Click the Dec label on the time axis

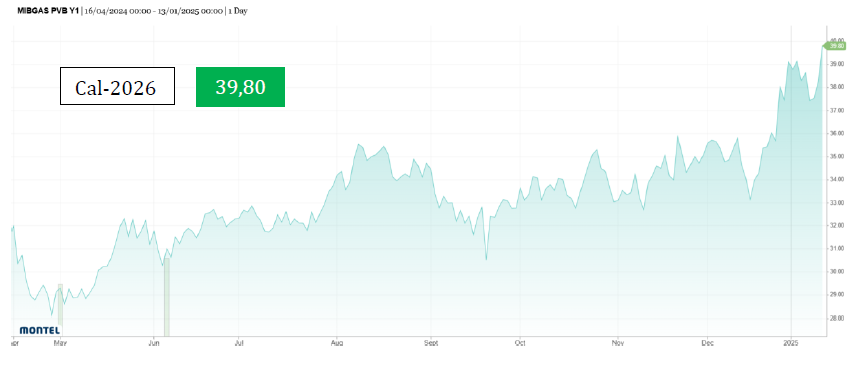[707, 343]
